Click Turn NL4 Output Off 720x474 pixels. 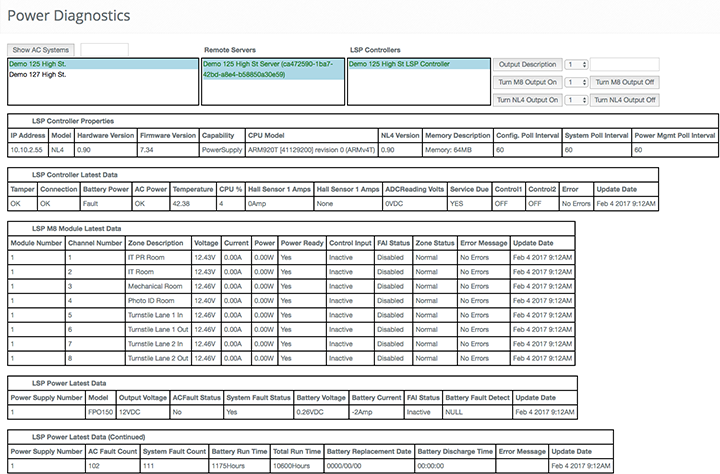click(x=624, y=100)
